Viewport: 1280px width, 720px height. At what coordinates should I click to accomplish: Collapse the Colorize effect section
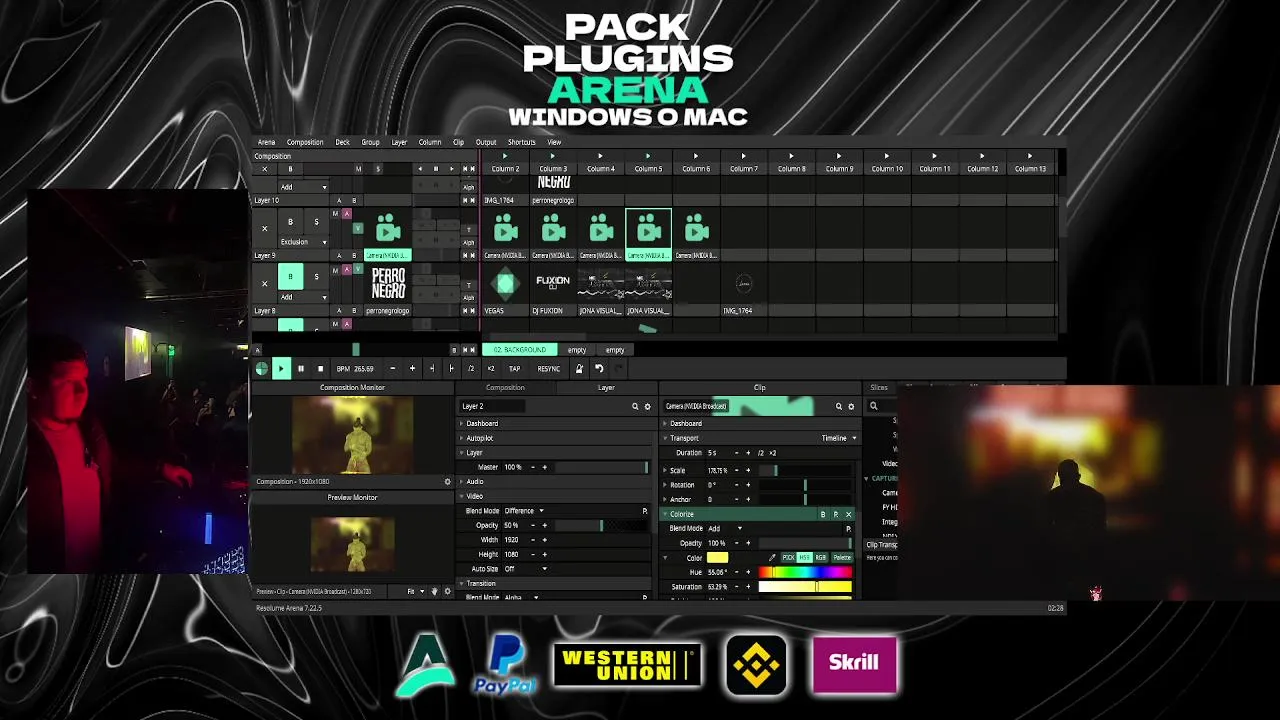click(x=666, y=514)
